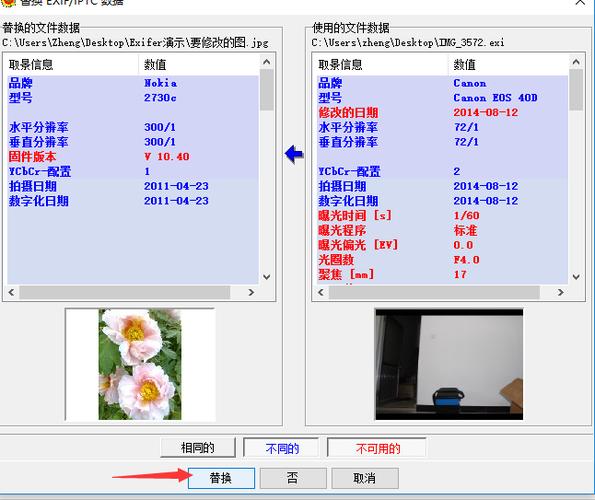The image size is (595, 500).
Task: Click left panel 取景信息 column header
Action: pyautogui.click(x=73, y=65)
